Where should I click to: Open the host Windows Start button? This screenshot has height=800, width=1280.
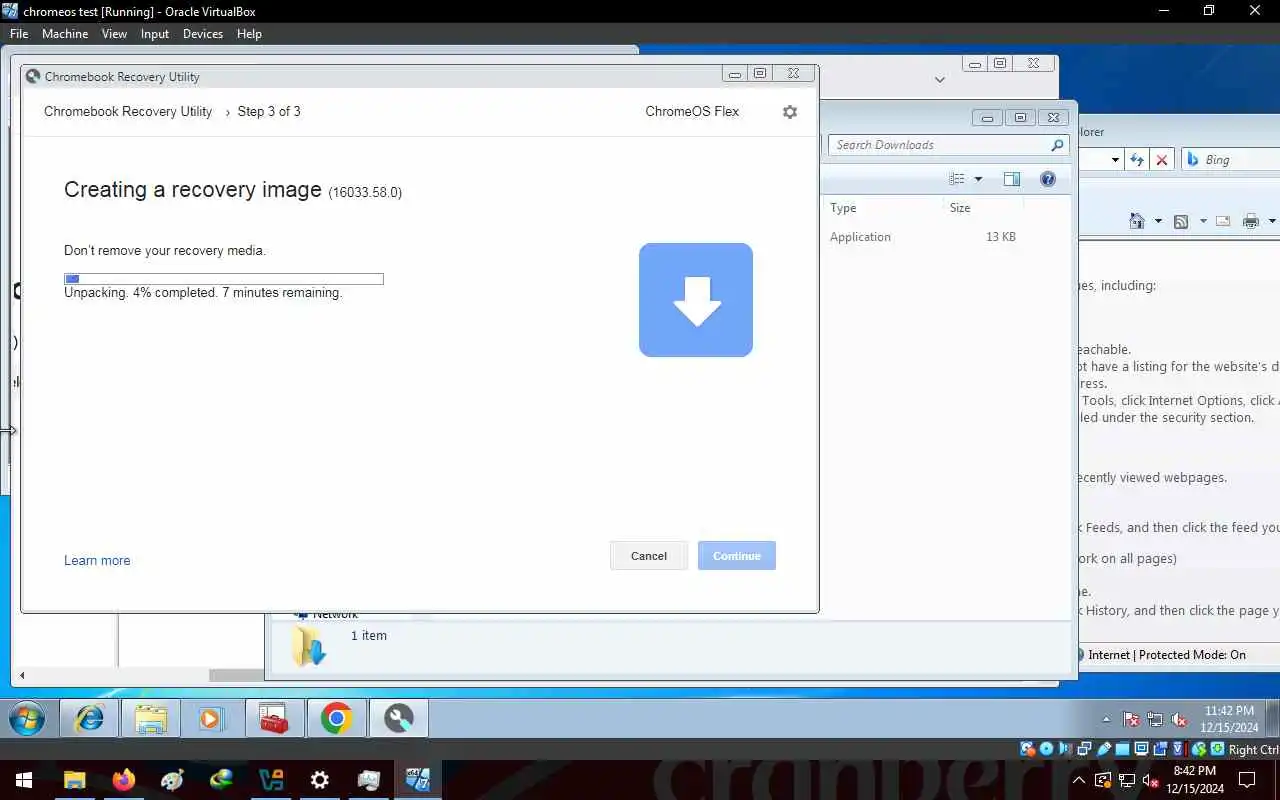pyautogui.click(x=24, y=780)
